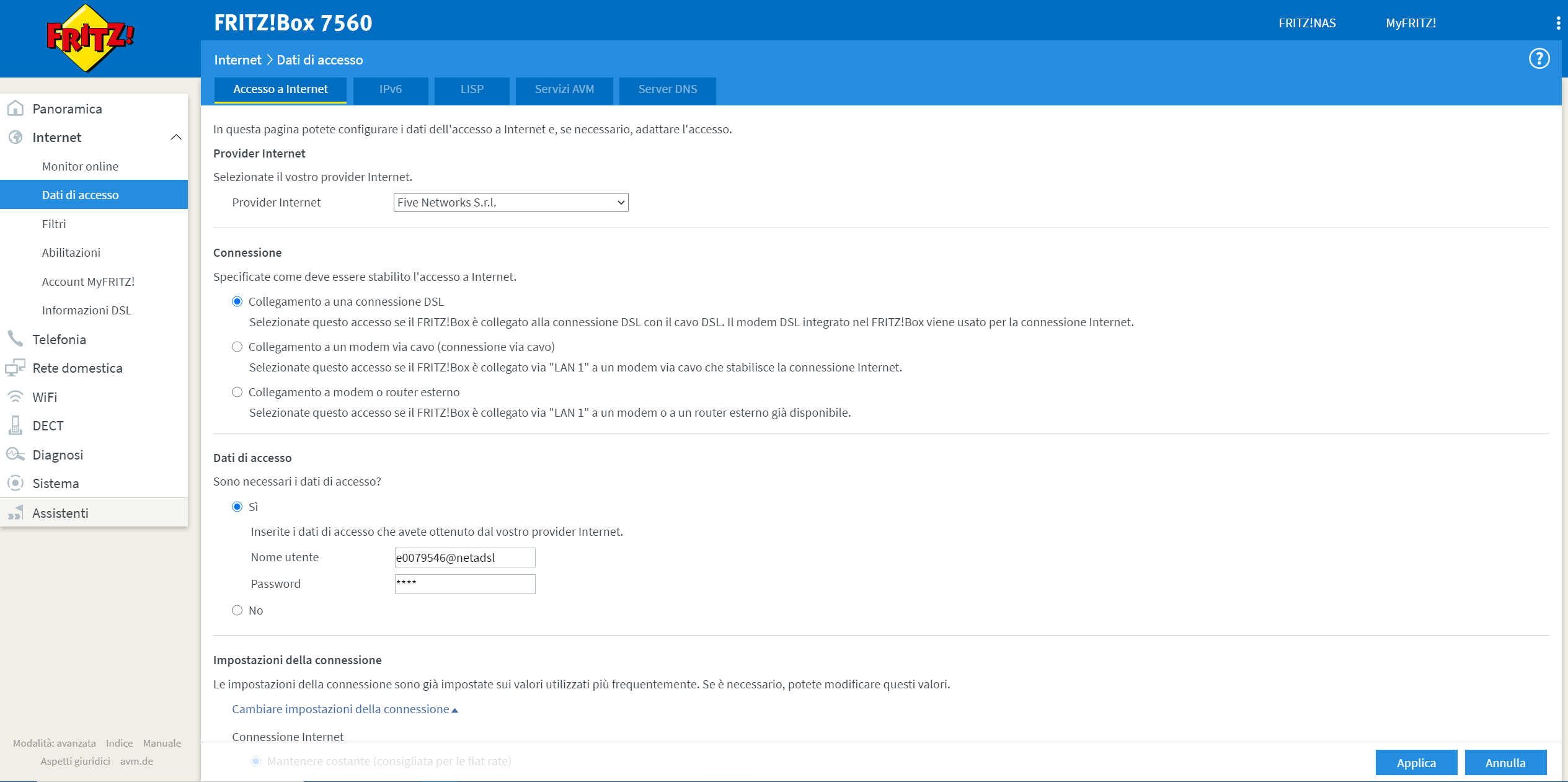Open the help question mark icon
The image size is (1568, 782).
coord(1539,59)
